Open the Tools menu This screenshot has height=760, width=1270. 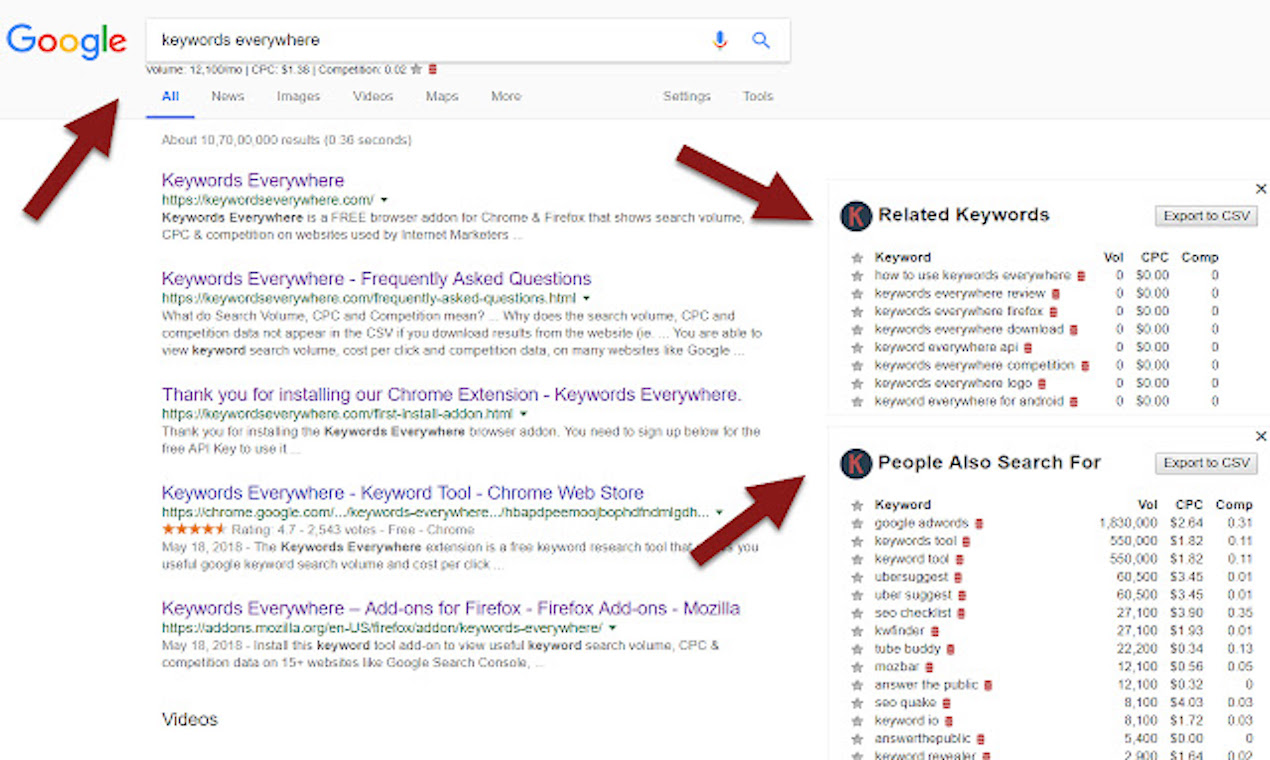pyautogui.click(x=757, y=96)
